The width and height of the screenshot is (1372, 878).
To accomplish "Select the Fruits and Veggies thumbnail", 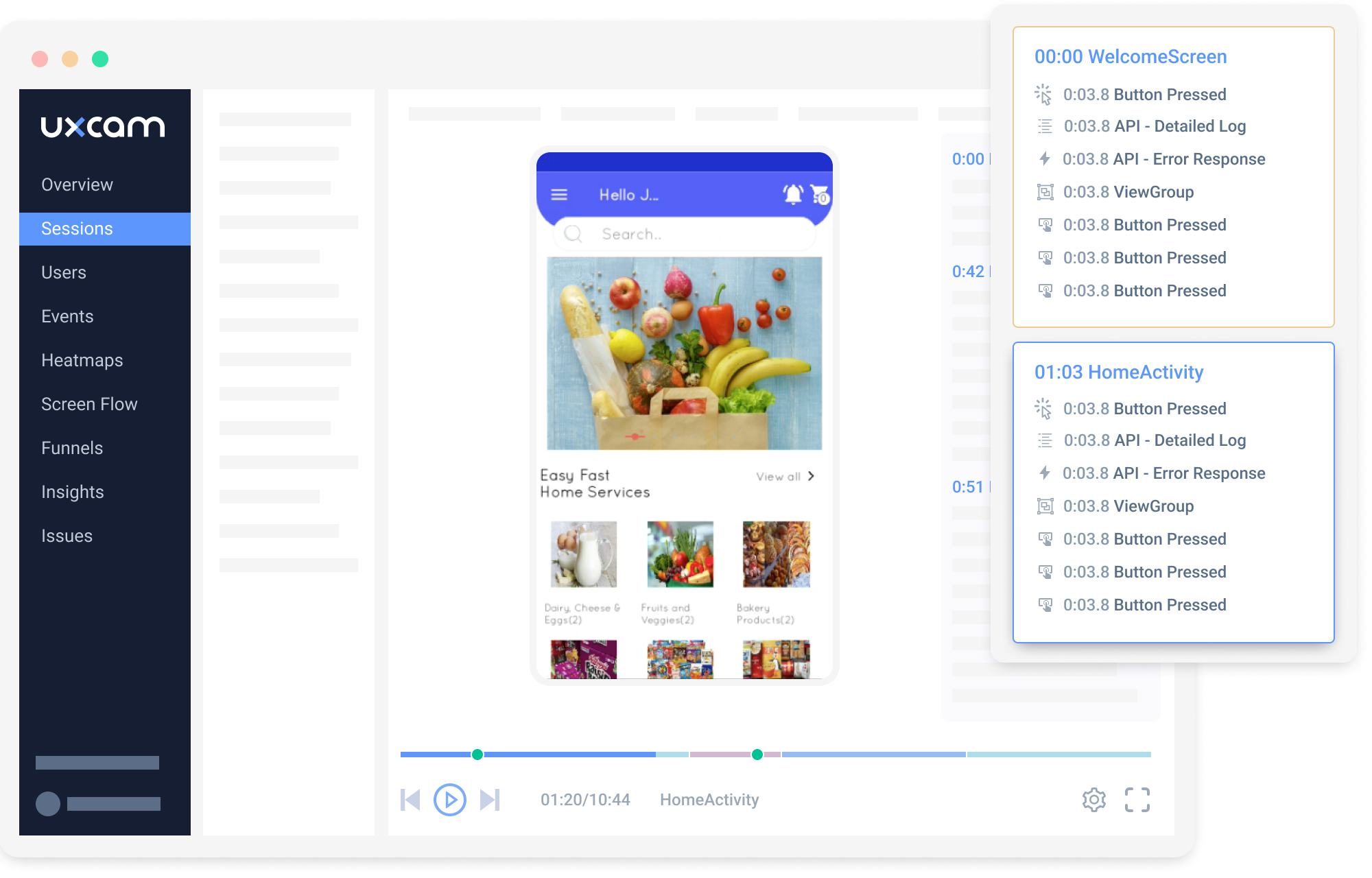I will pos(680,554).
